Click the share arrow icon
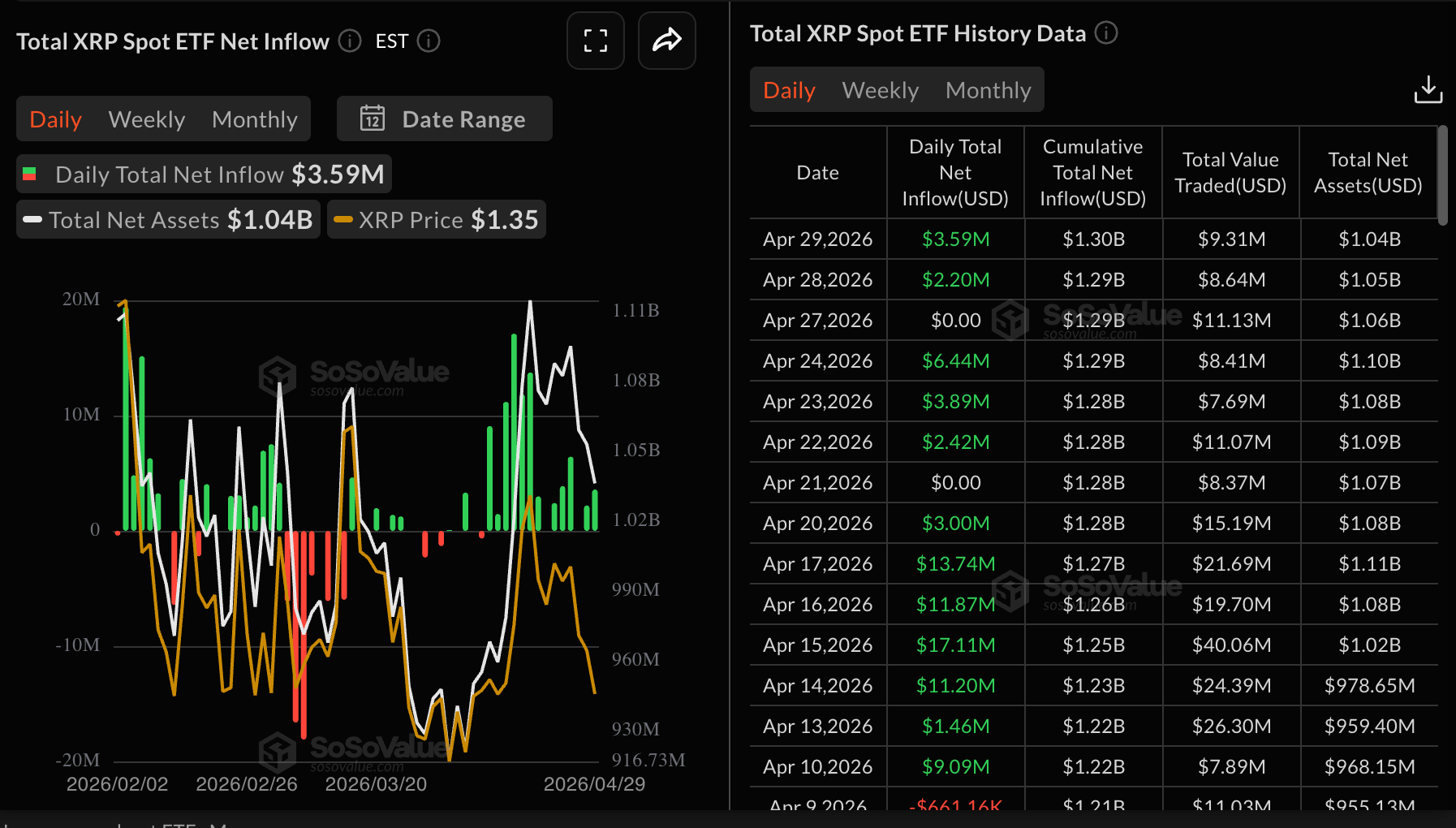 click(666, 41)
